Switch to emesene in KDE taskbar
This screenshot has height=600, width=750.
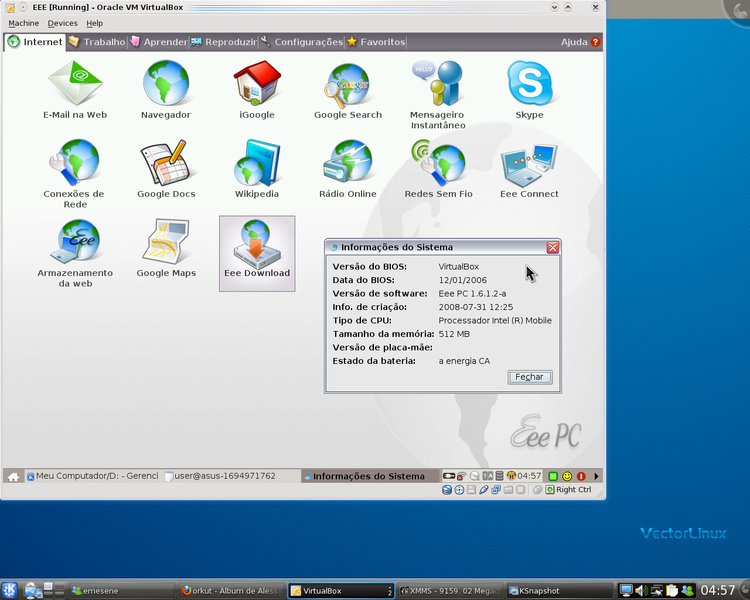(121, 591)
